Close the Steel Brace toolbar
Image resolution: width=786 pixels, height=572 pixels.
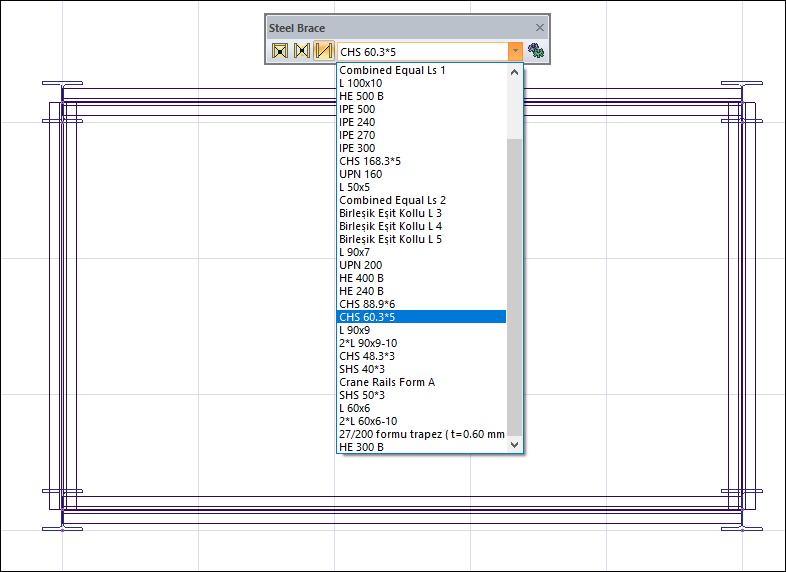(540, 28)
